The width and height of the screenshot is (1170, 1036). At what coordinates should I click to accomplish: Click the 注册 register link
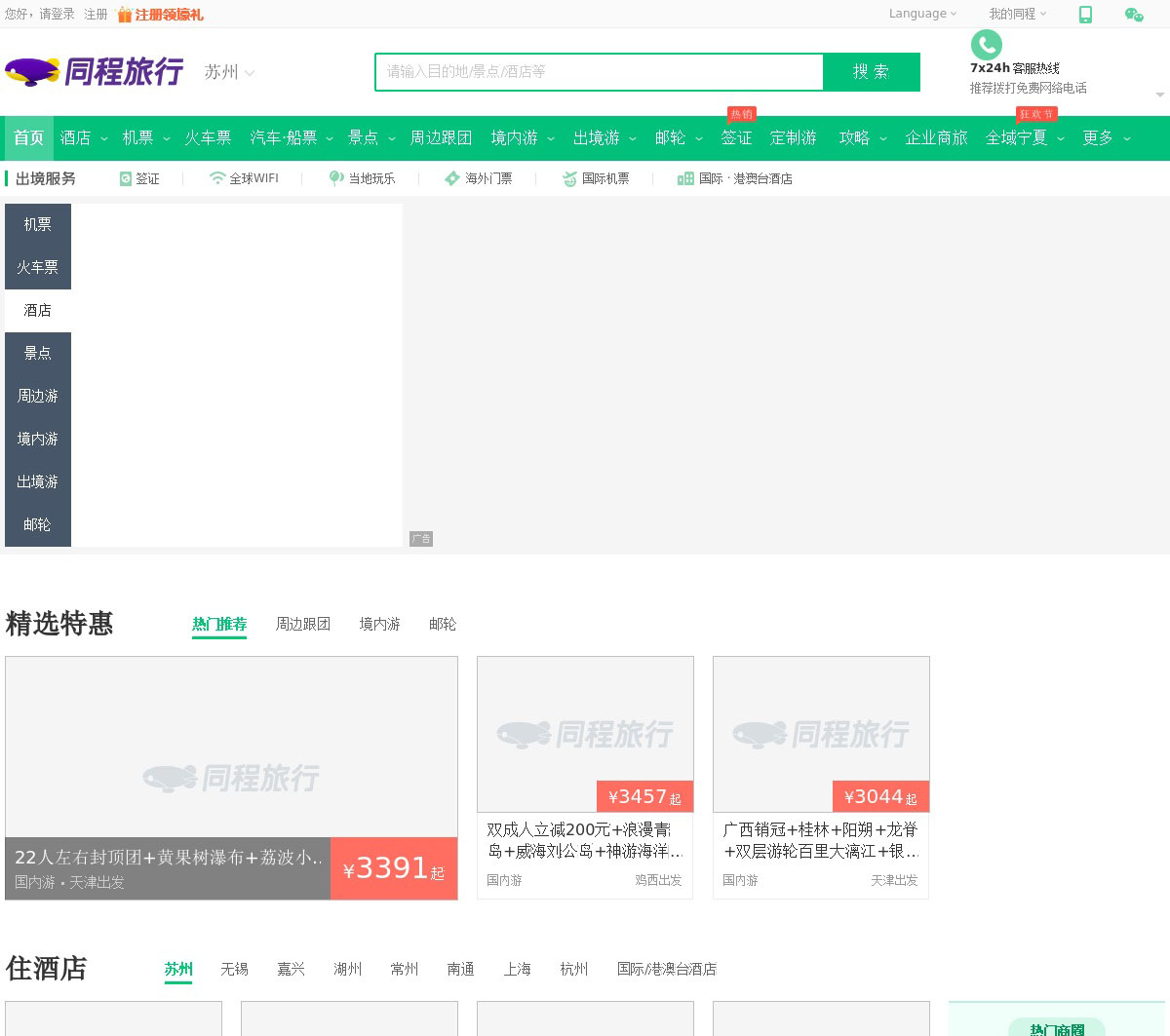click(x=96, y=15)
